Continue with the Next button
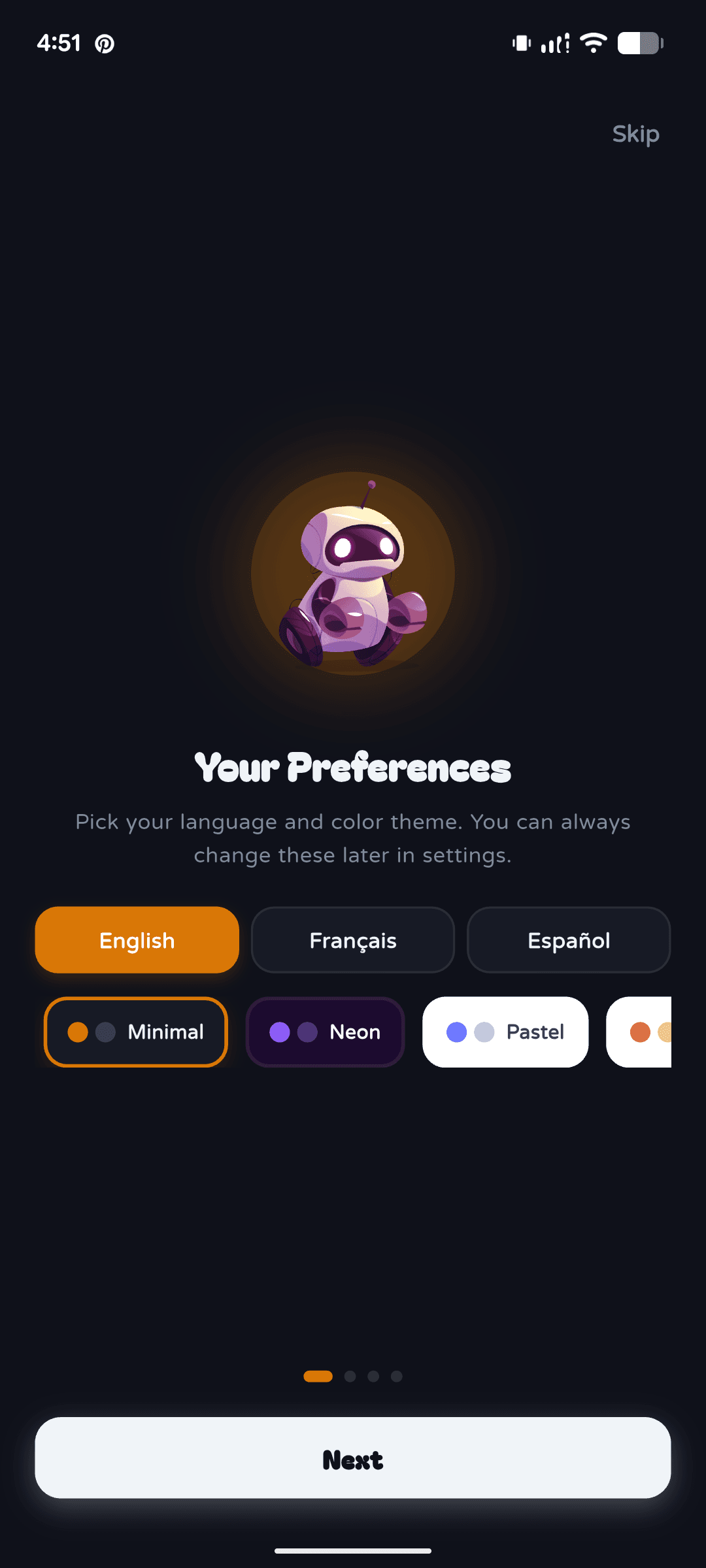This screenshot has height=1568, width=706. [353, 1458]
